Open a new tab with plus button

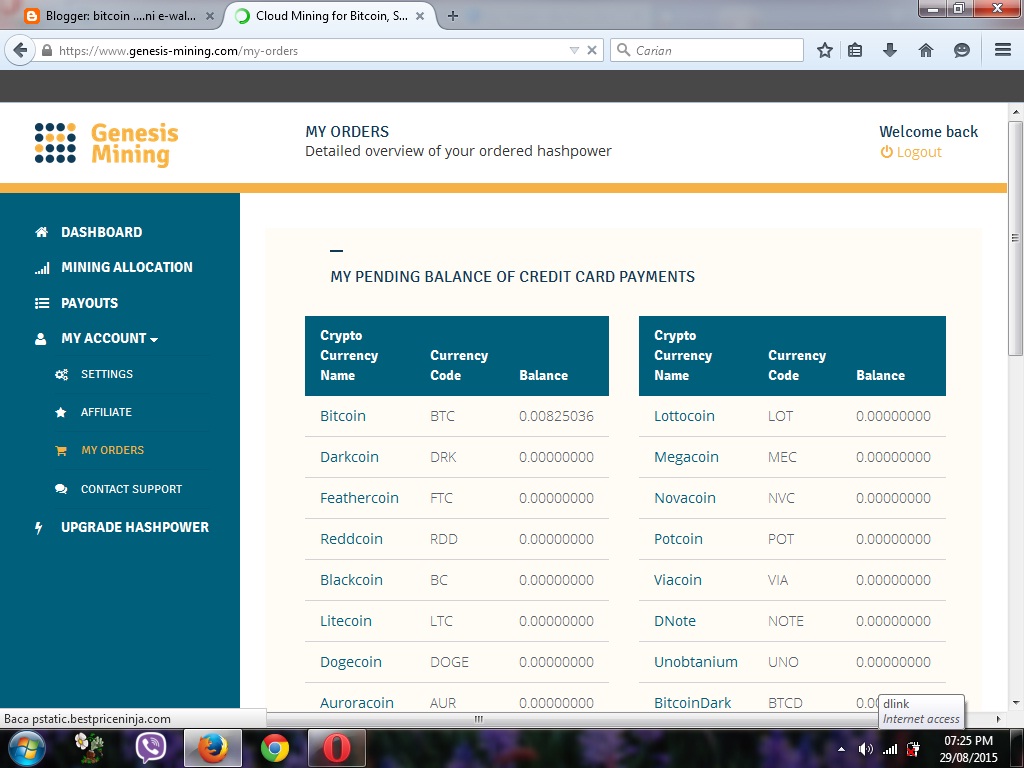tap(453, 16)
